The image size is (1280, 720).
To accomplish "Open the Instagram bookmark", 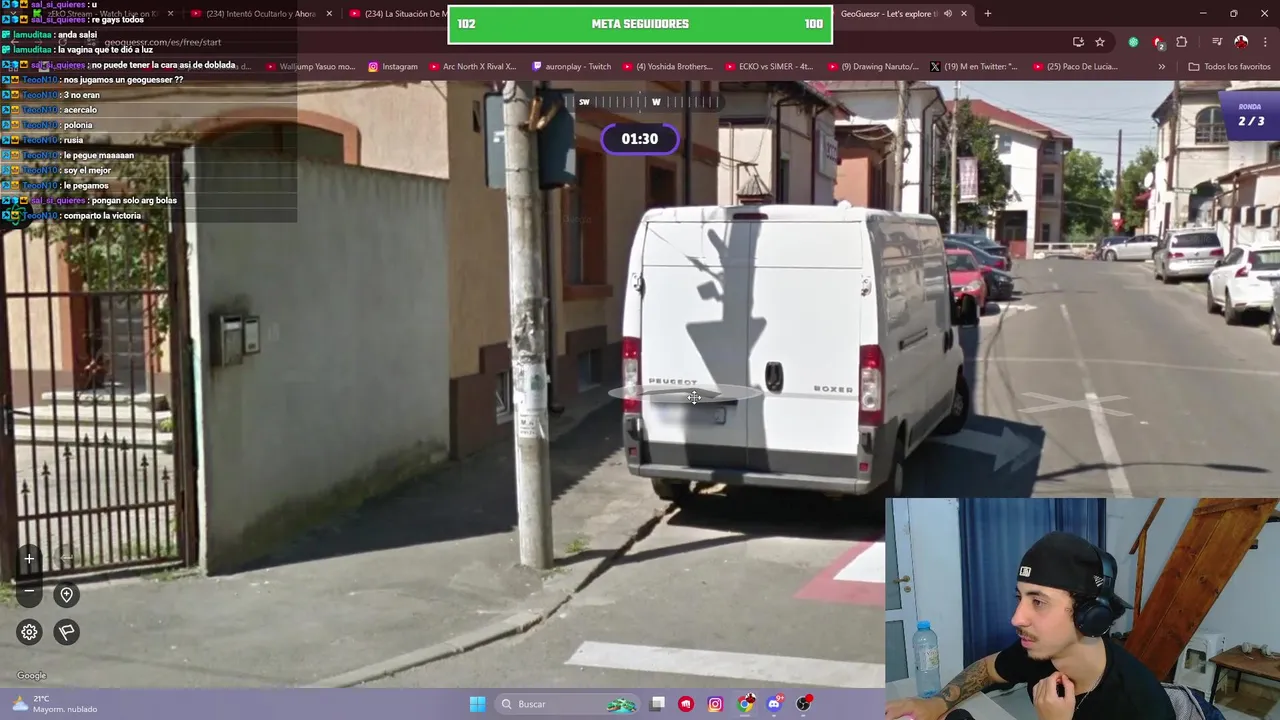I will [x=392, y=67].
